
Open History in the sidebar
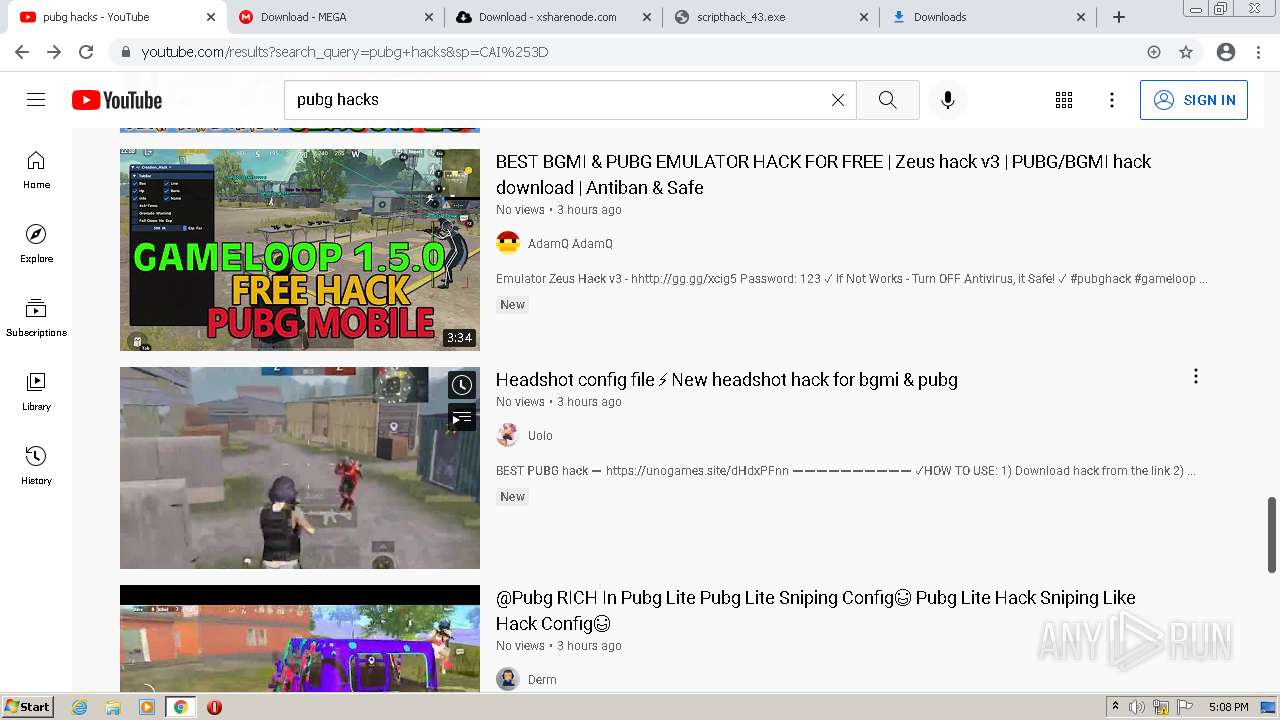[36, 466]
